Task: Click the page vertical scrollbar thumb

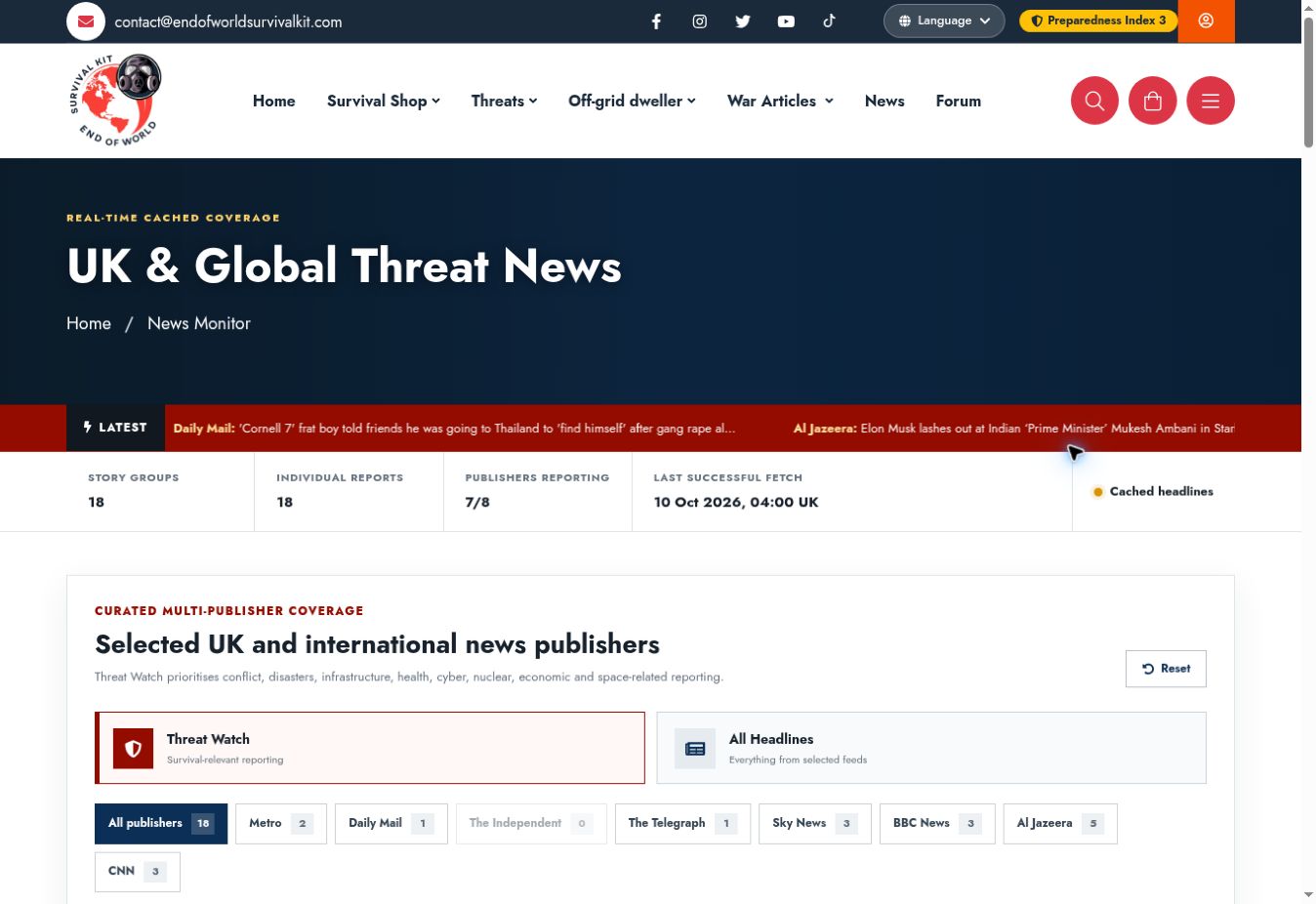Action: tap(1308, 82)
